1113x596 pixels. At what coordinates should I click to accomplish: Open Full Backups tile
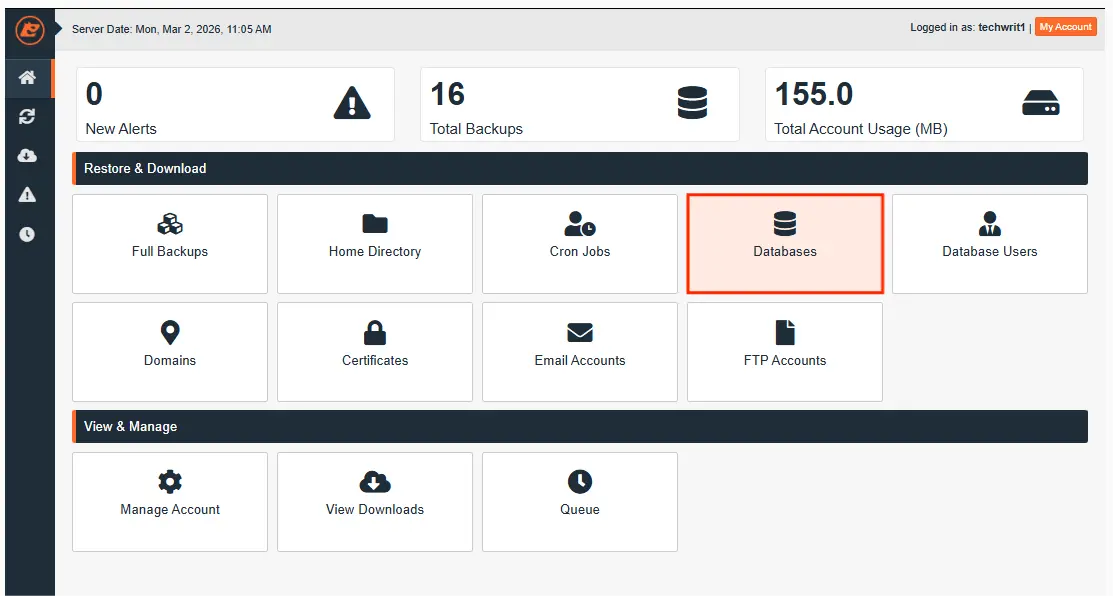click(x=170, y=243)
